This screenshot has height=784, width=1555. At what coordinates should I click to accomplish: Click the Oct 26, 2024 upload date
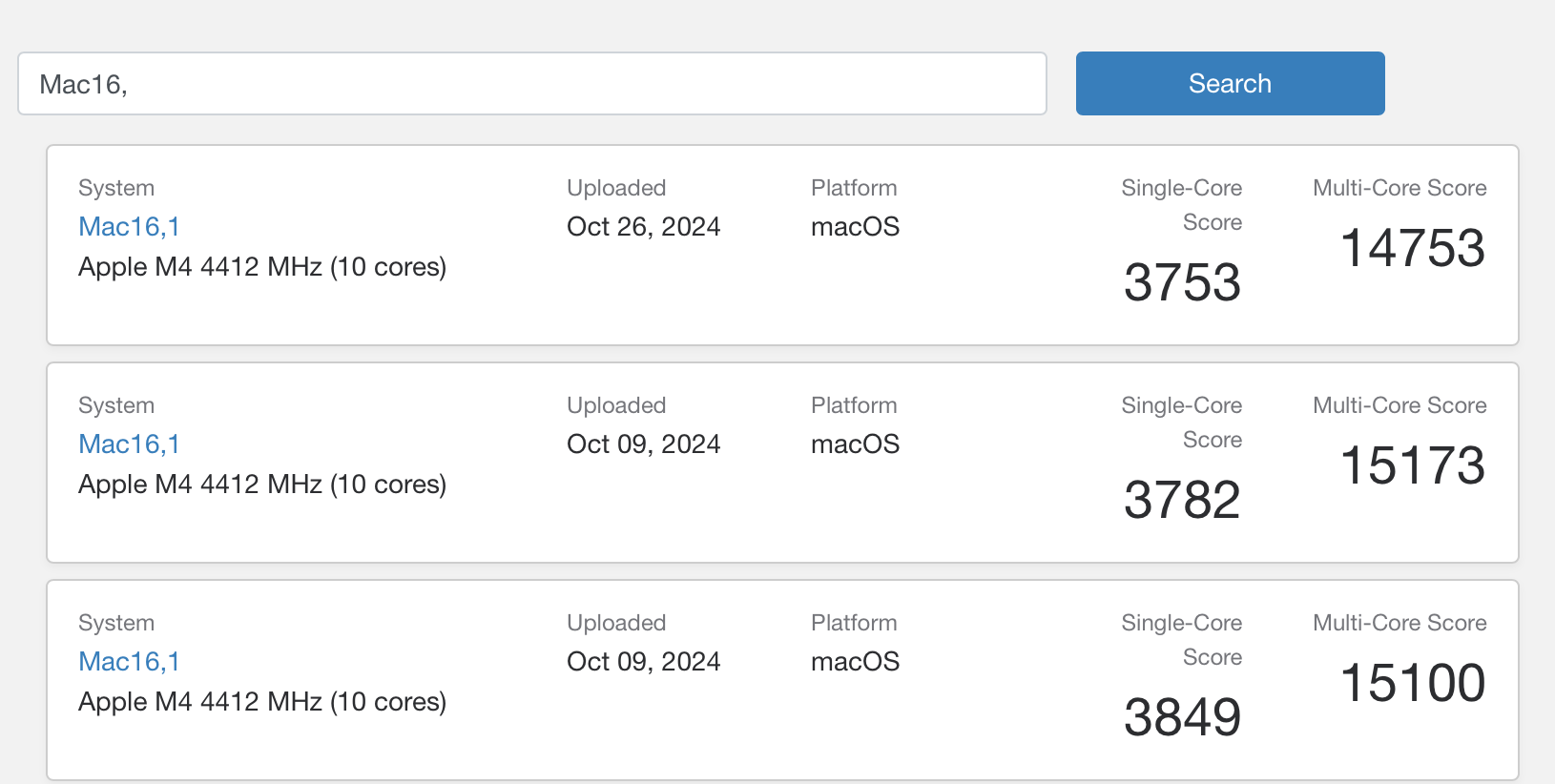[x=643, y=227]
